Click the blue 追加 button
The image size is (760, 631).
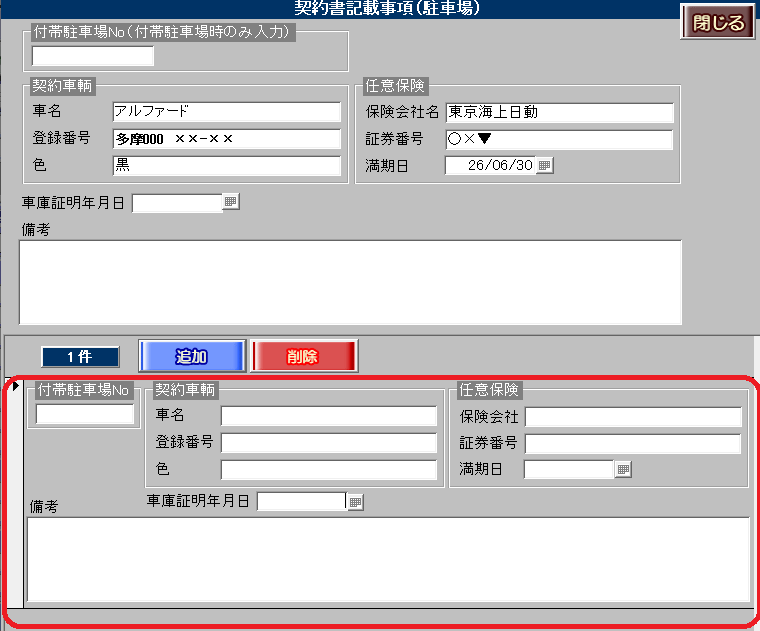191,356
